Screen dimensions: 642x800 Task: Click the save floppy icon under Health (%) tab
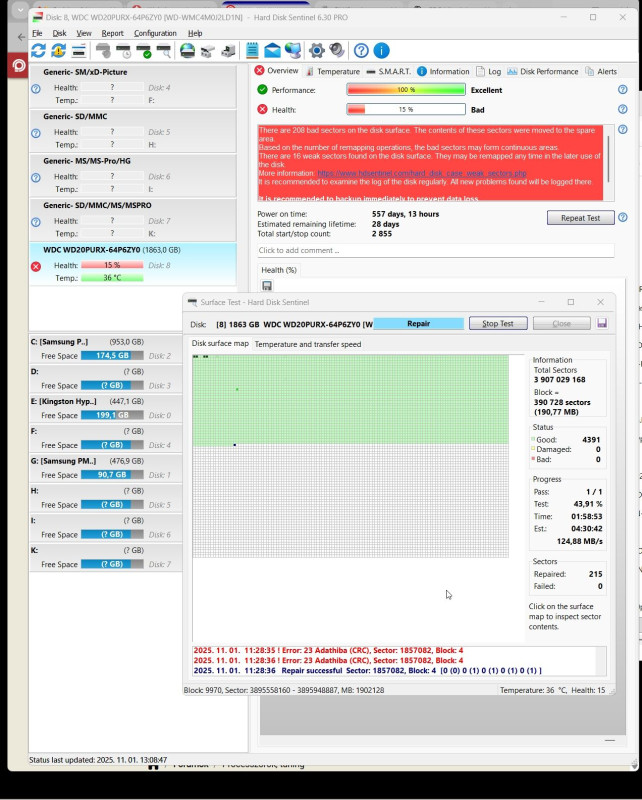[267, 286]
